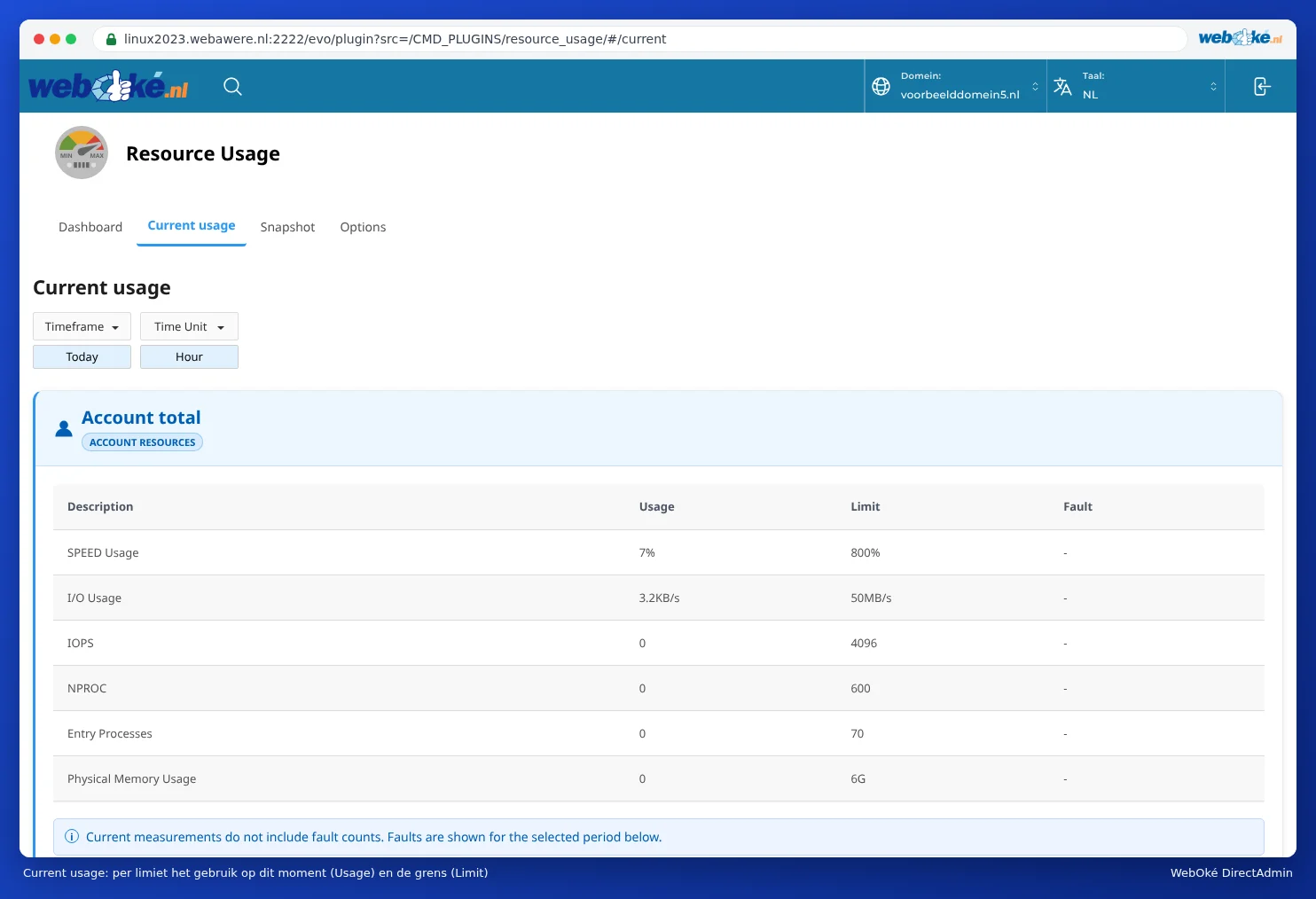Open the Snapshot tab

[x=287, y=227]
